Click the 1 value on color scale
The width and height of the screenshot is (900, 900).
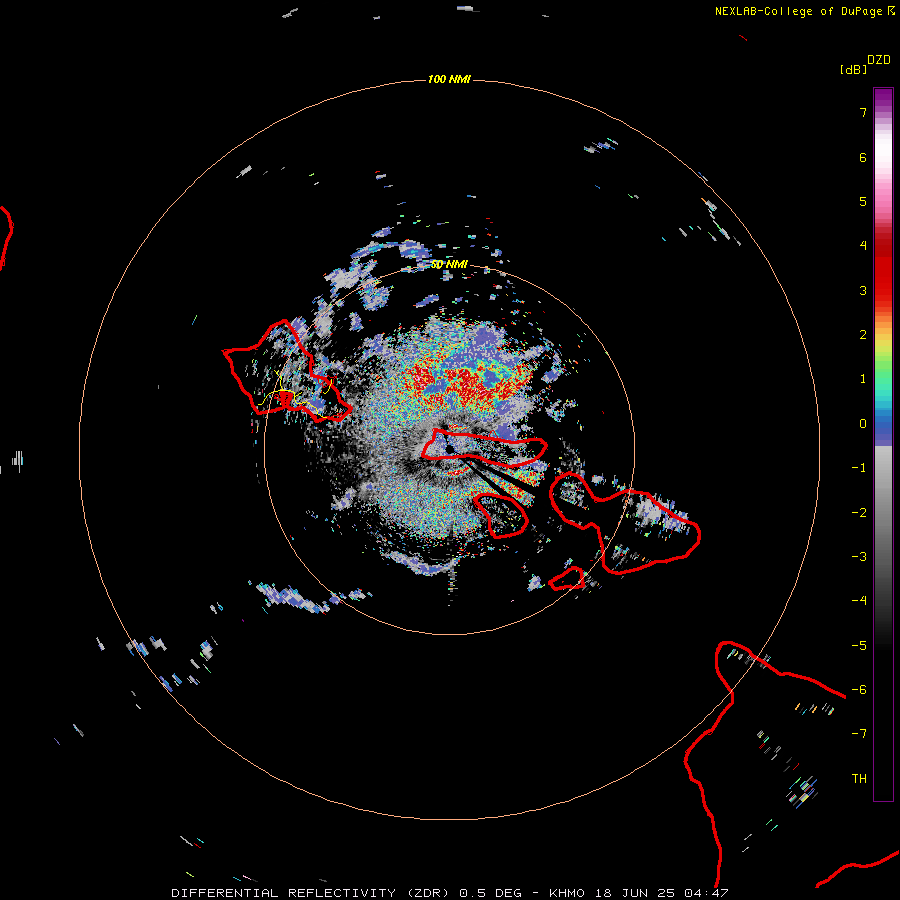[x=863, y=379]
